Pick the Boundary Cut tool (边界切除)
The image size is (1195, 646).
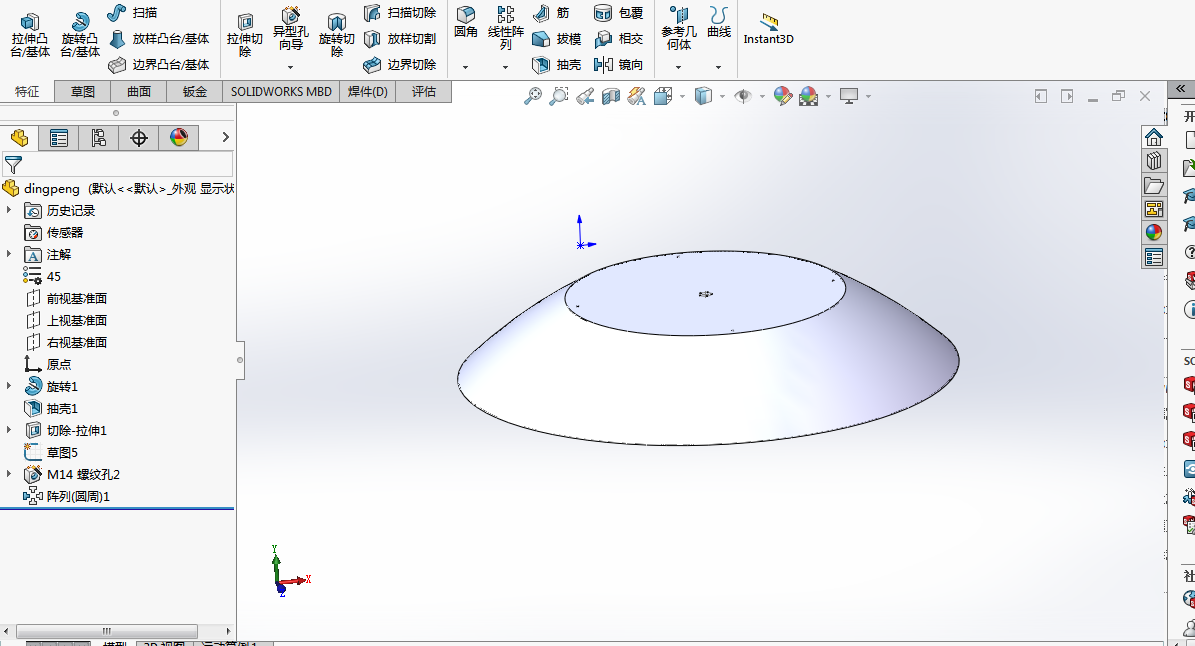(399, 65)
